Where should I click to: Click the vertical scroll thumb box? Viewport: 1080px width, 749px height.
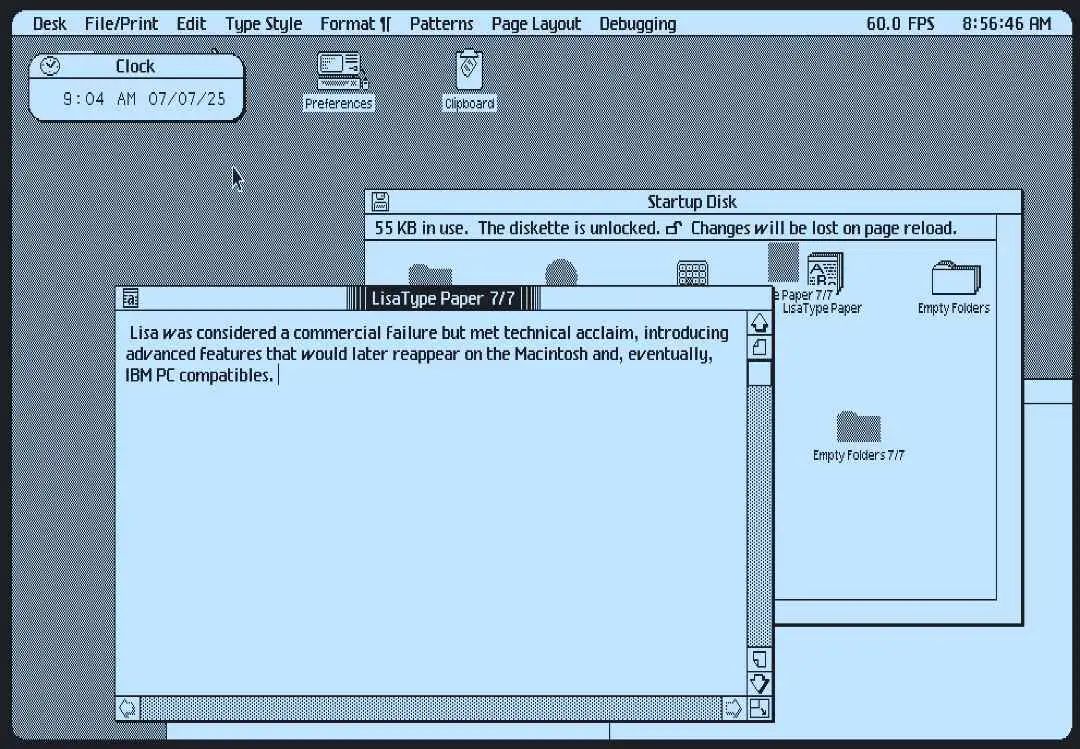(x=759, y=373)
